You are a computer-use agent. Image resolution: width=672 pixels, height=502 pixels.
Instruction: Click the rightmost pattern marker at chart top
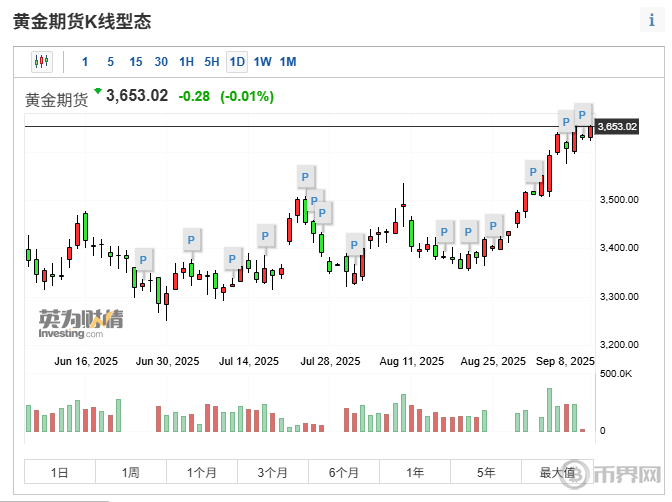pyautogui.click(x=582, y=111)
